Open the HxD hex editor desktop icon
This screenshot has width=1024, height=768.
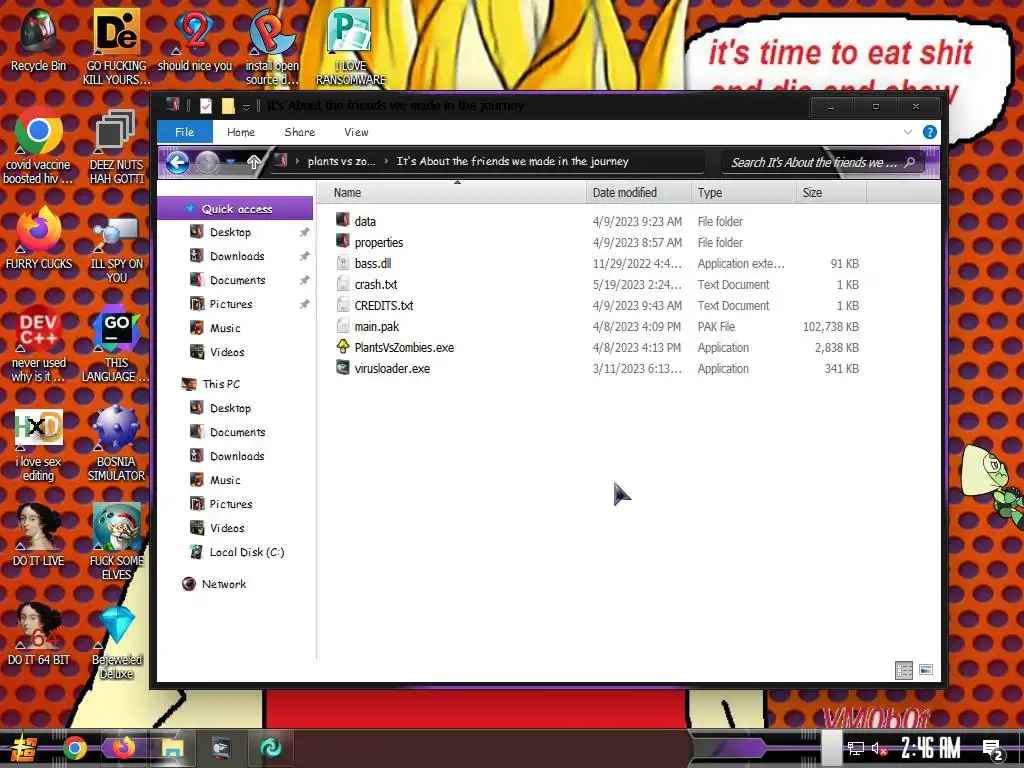38,444
